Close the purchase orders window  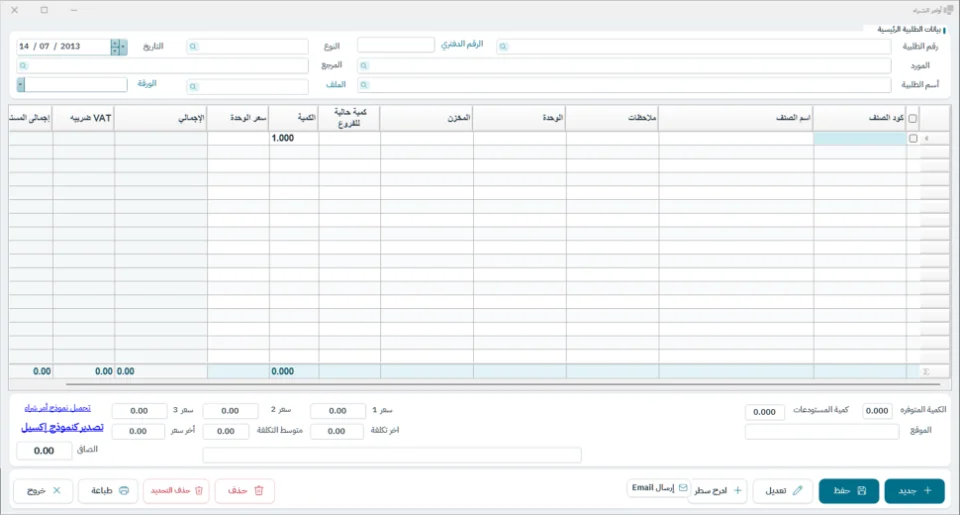click(x=15, y=10)
